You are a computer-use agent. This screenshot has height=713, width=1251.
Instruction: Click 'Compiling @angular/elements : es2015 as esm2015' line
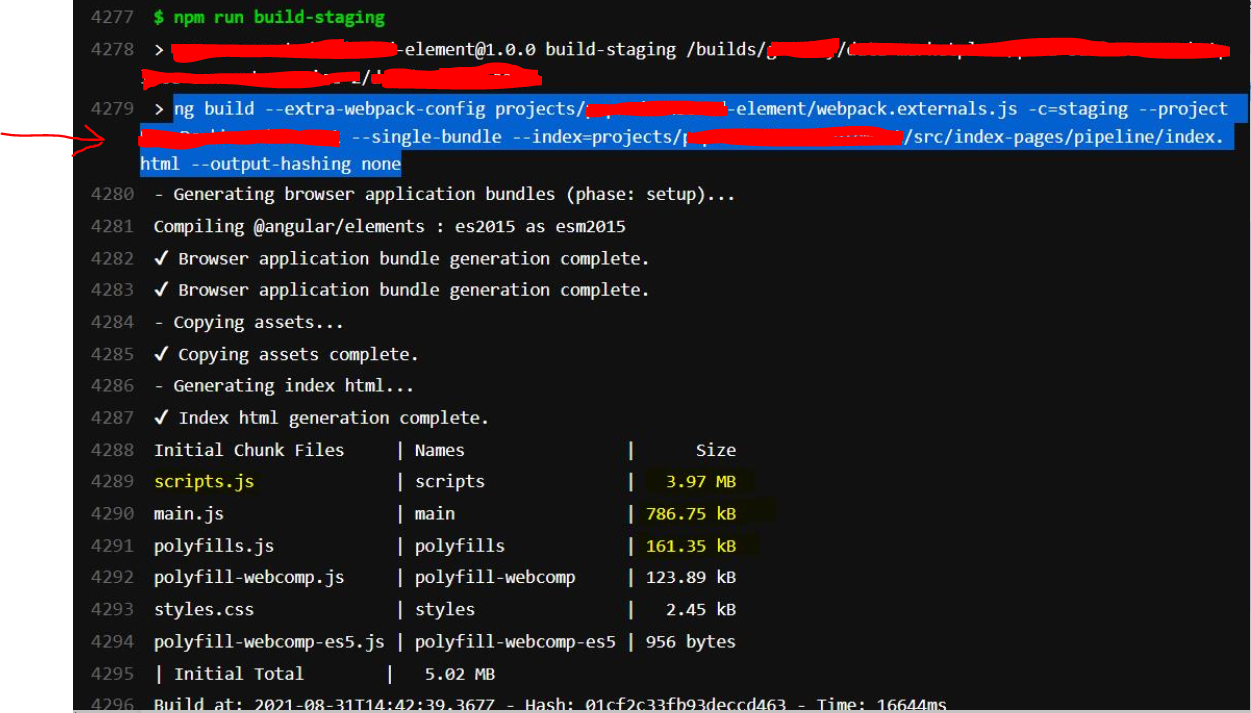coord(389,227)
